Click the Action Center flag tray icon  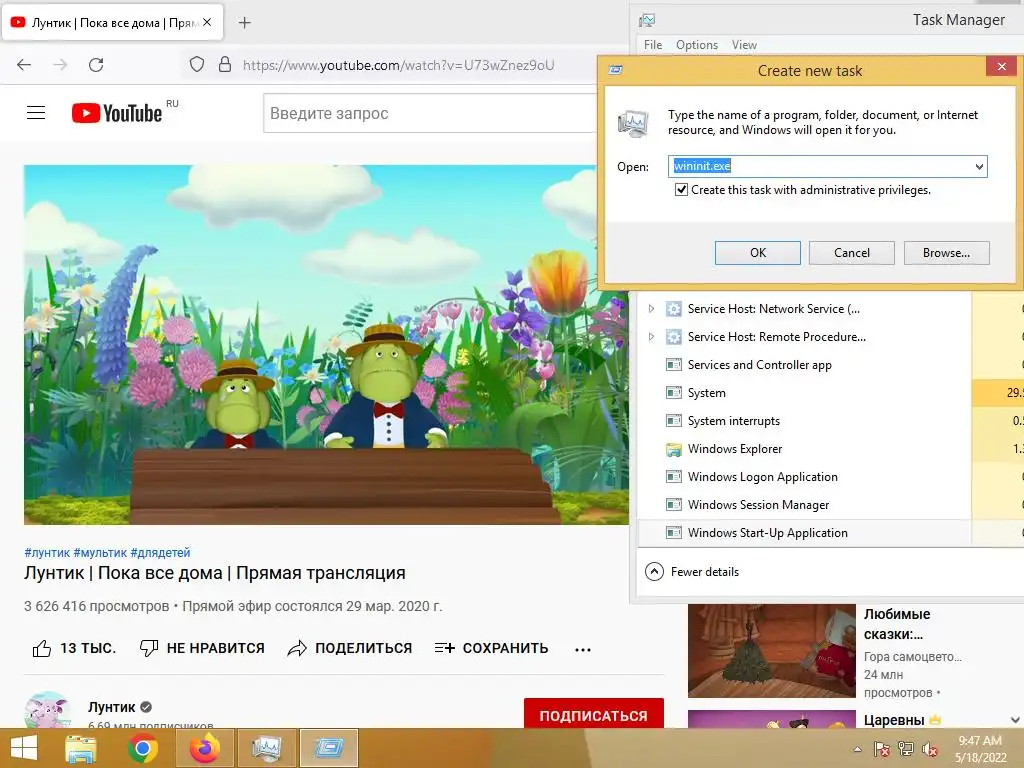click(x=882, y=749)
